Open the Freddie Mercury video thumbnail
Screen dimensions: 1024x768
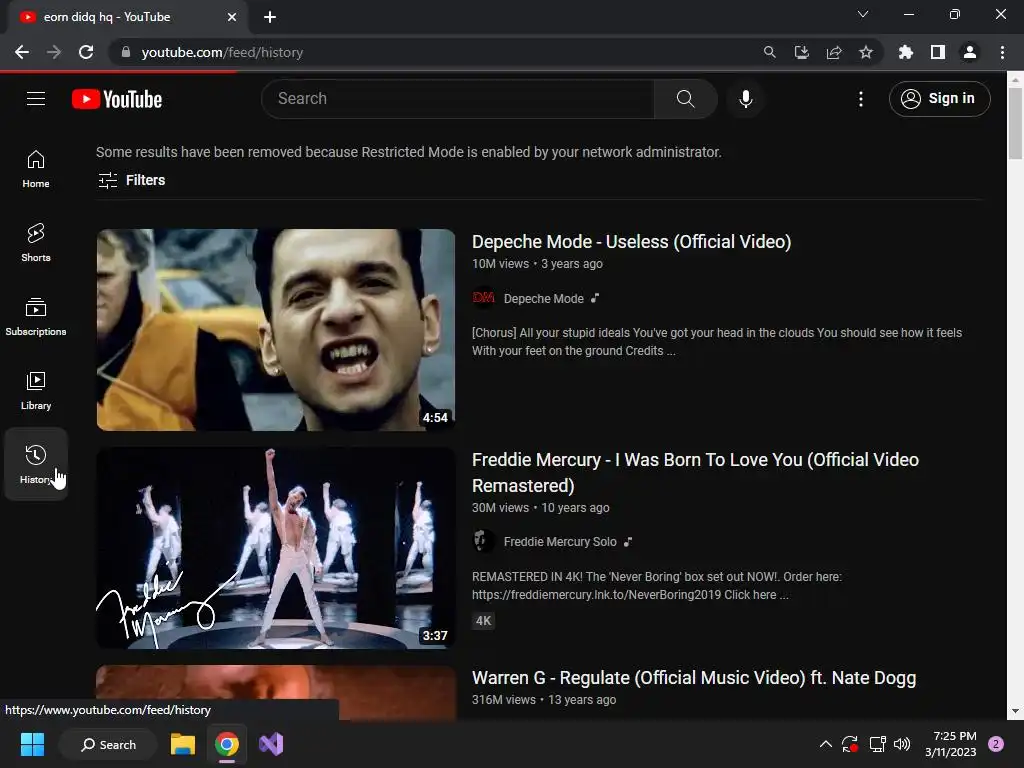click(276, 547)
